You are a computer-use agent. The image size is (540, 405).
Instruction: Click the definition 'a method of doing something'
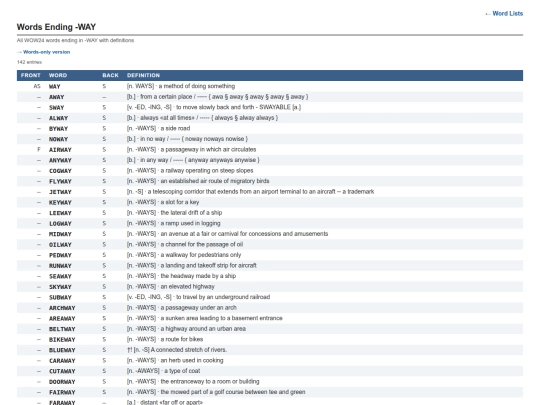click(197, 86)
